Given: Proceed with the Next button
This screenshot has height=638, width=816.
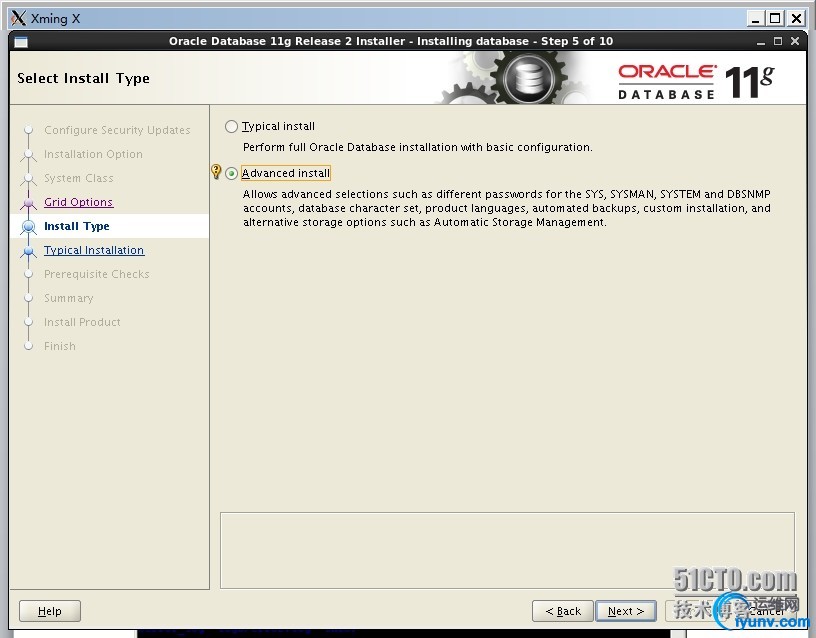Looking at the screenshot, I should pyautogui.click(x=626, y=611).
